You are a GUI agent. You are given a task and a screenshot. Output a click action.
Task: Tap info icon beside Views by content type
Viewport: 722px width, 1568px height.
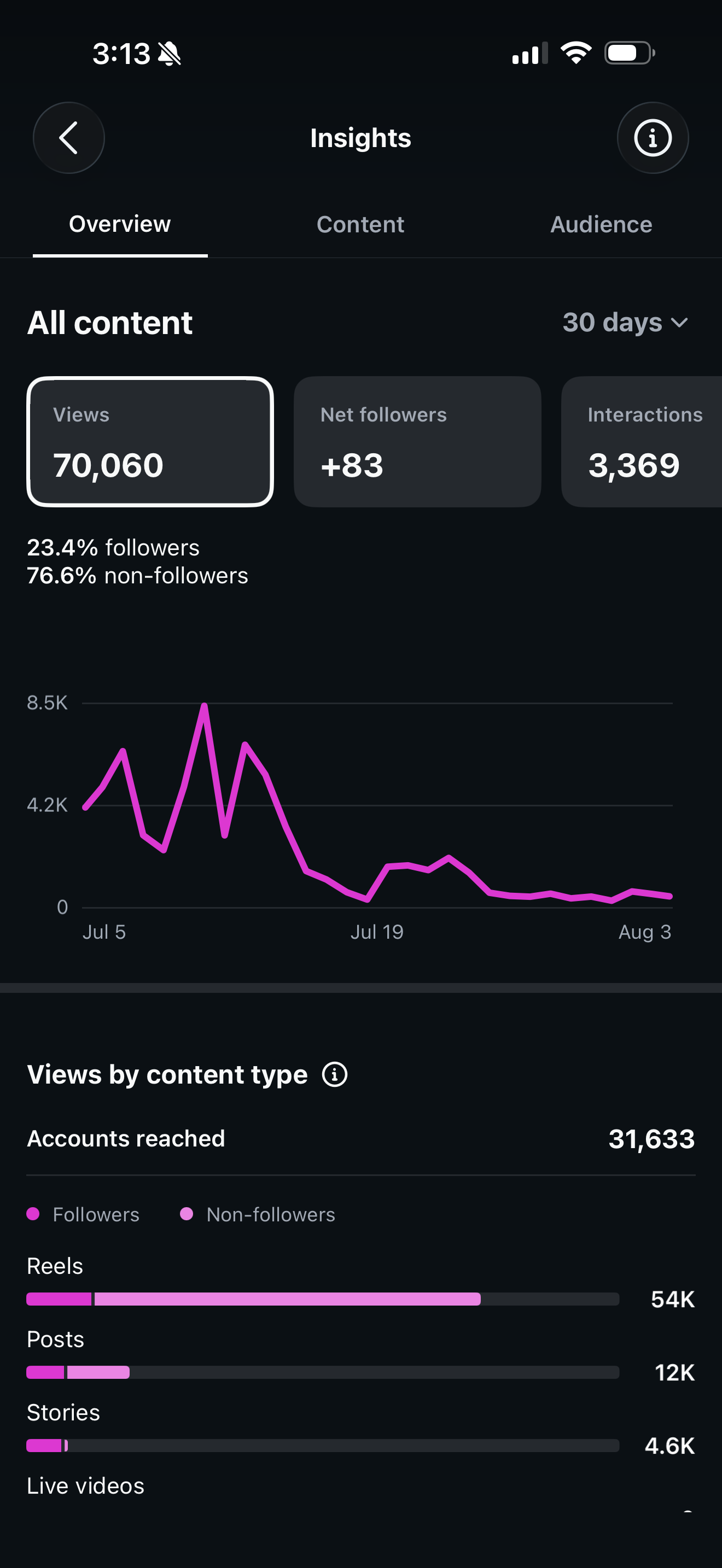click(335, 1074)
